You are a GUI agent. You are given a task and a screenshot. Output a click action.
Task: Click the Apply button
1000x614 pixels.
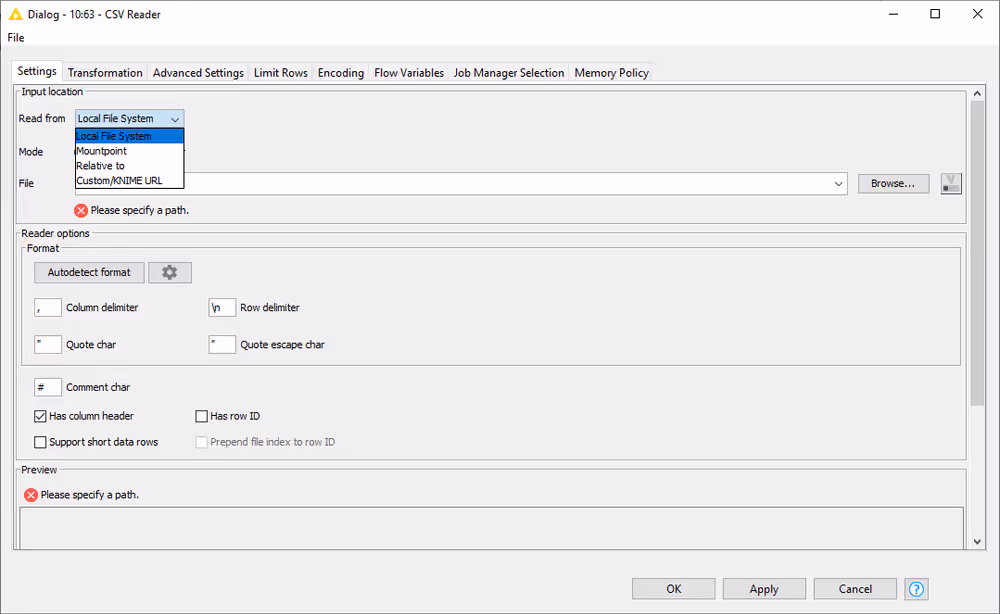pos(763,588)
